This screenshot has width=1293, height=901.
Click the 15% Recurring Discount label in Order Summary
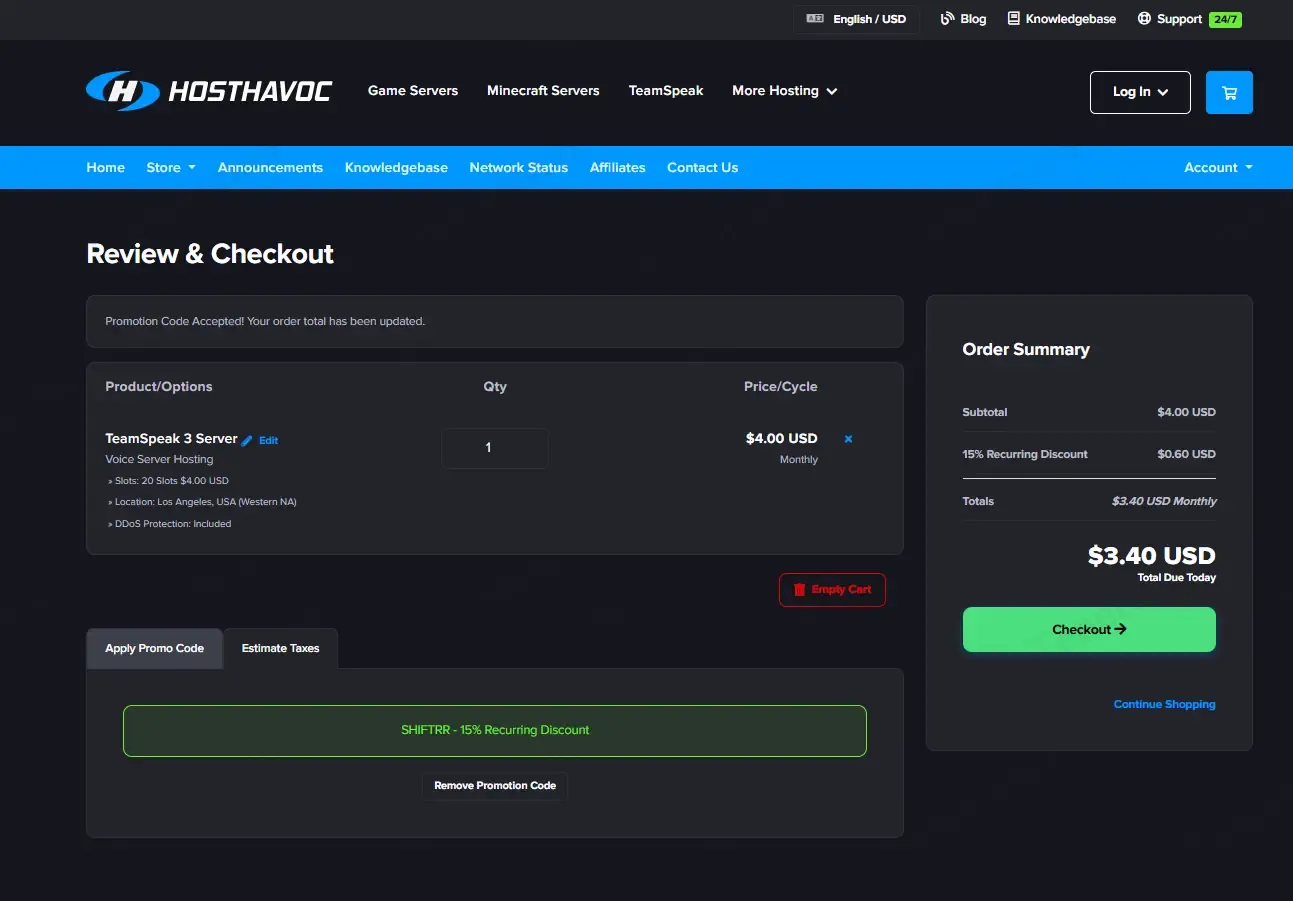click(1025, 454)
